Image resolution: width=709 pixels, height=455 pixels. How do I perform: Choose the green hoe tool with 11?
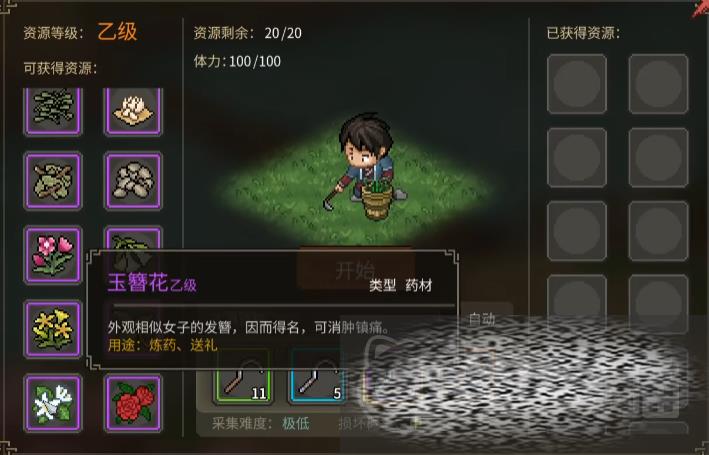pyautogui.click(x=244, y=382)
